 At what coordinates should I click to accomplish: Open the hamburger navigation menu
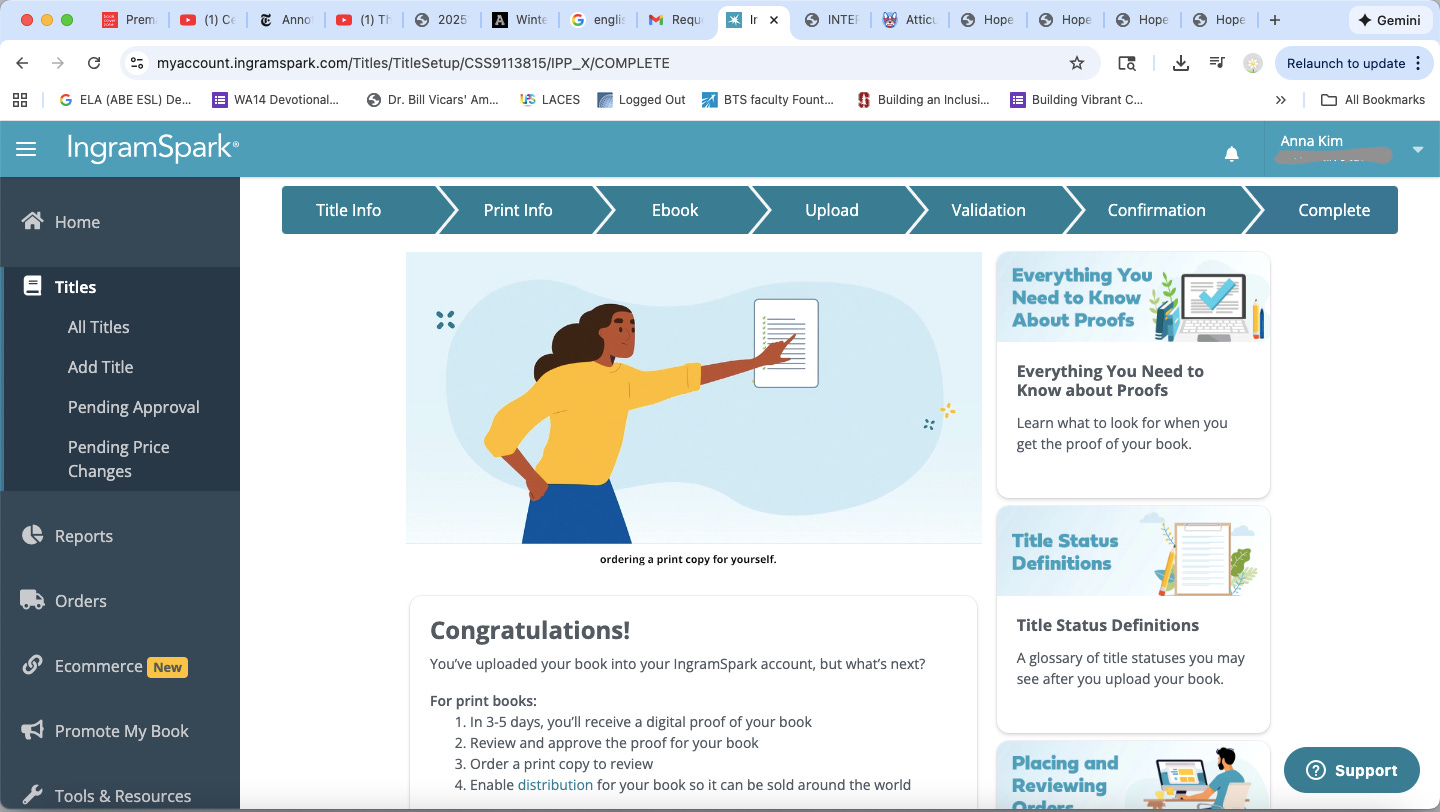pos(26,149)
